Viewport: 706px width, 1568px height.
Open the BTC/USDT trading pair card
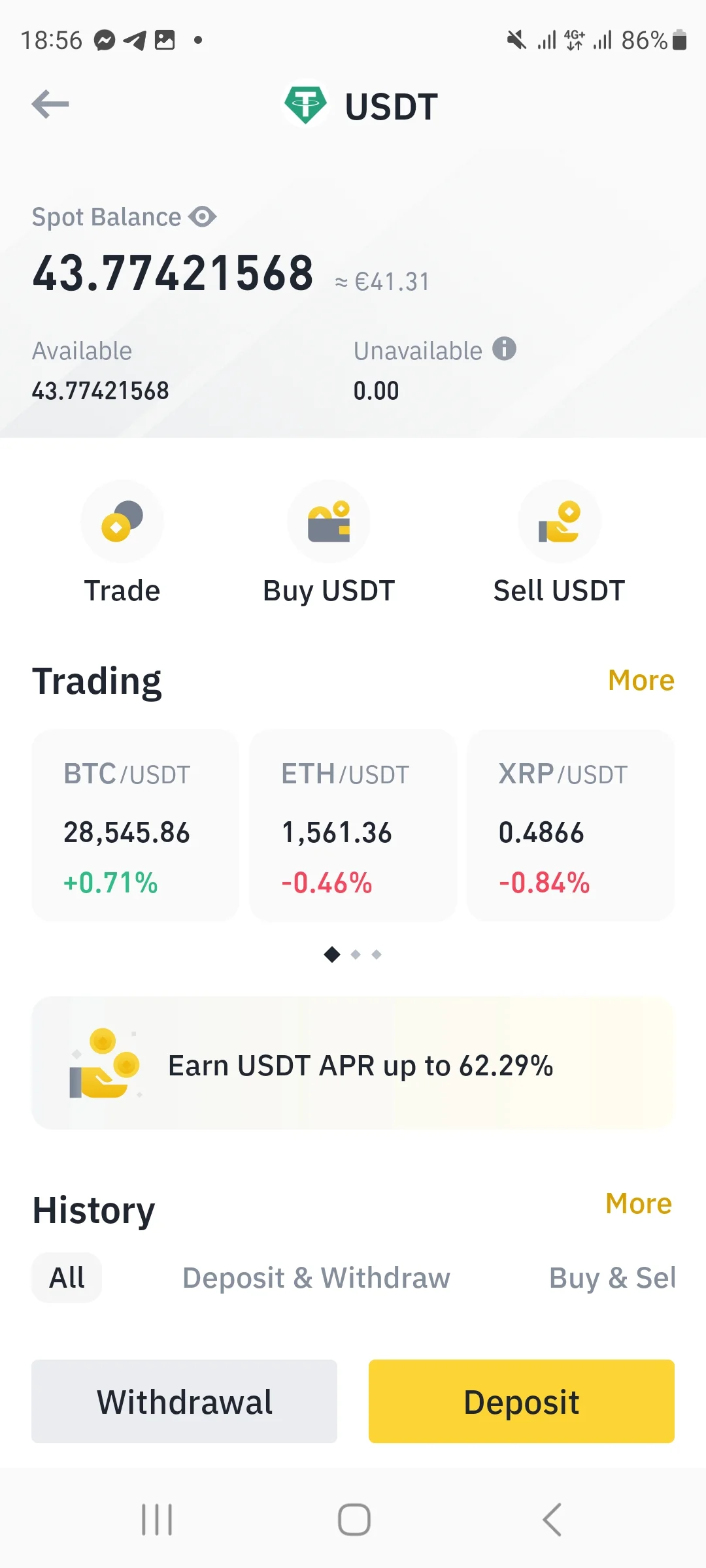(x=135, y=825)
